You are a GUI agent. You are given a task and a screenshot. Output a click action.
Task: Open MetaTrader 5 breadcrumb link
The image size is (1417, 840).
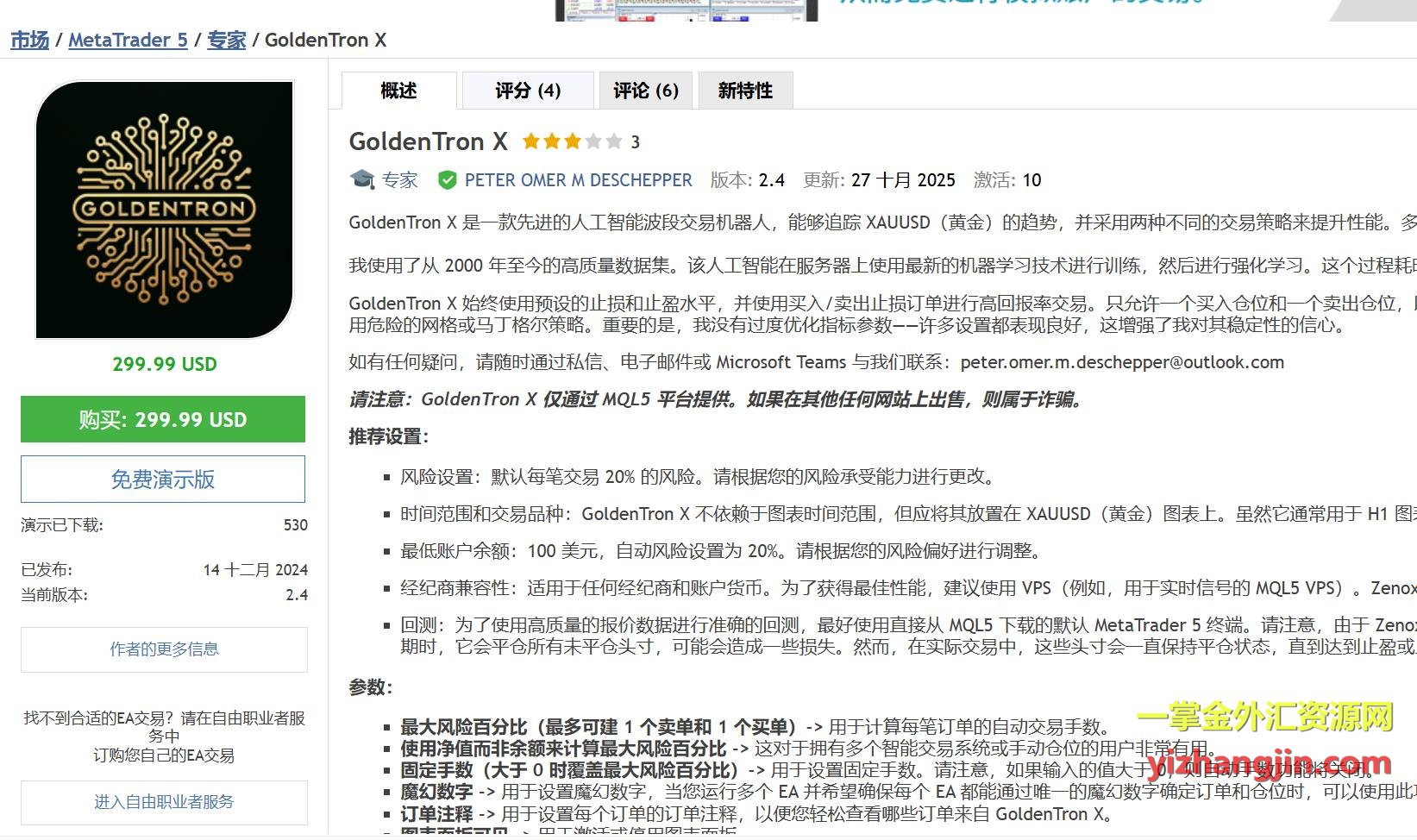(128, 40)
